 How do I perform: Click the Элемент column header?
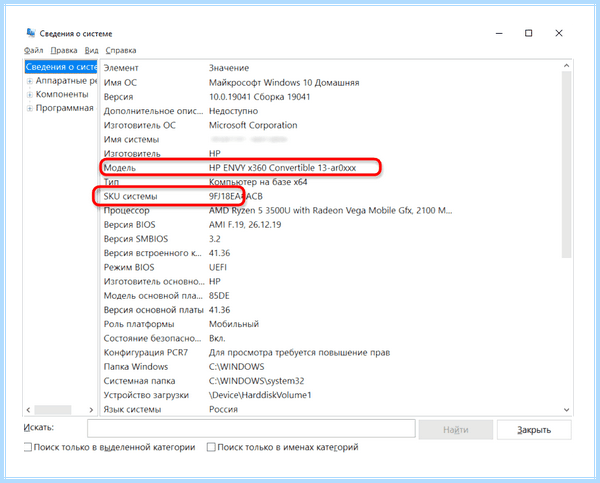click(121, 68)
